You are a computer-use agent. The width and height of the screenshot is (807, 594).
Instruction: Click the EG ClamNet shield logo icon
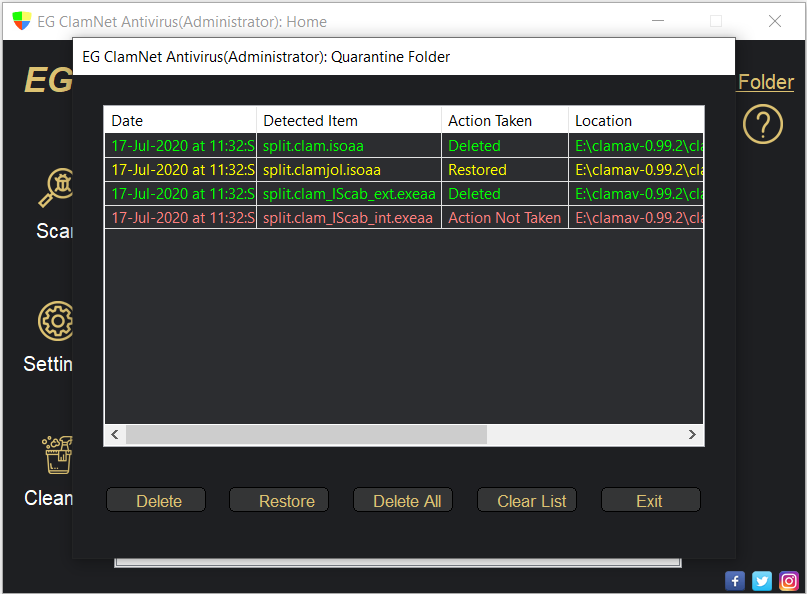(22, 21)
